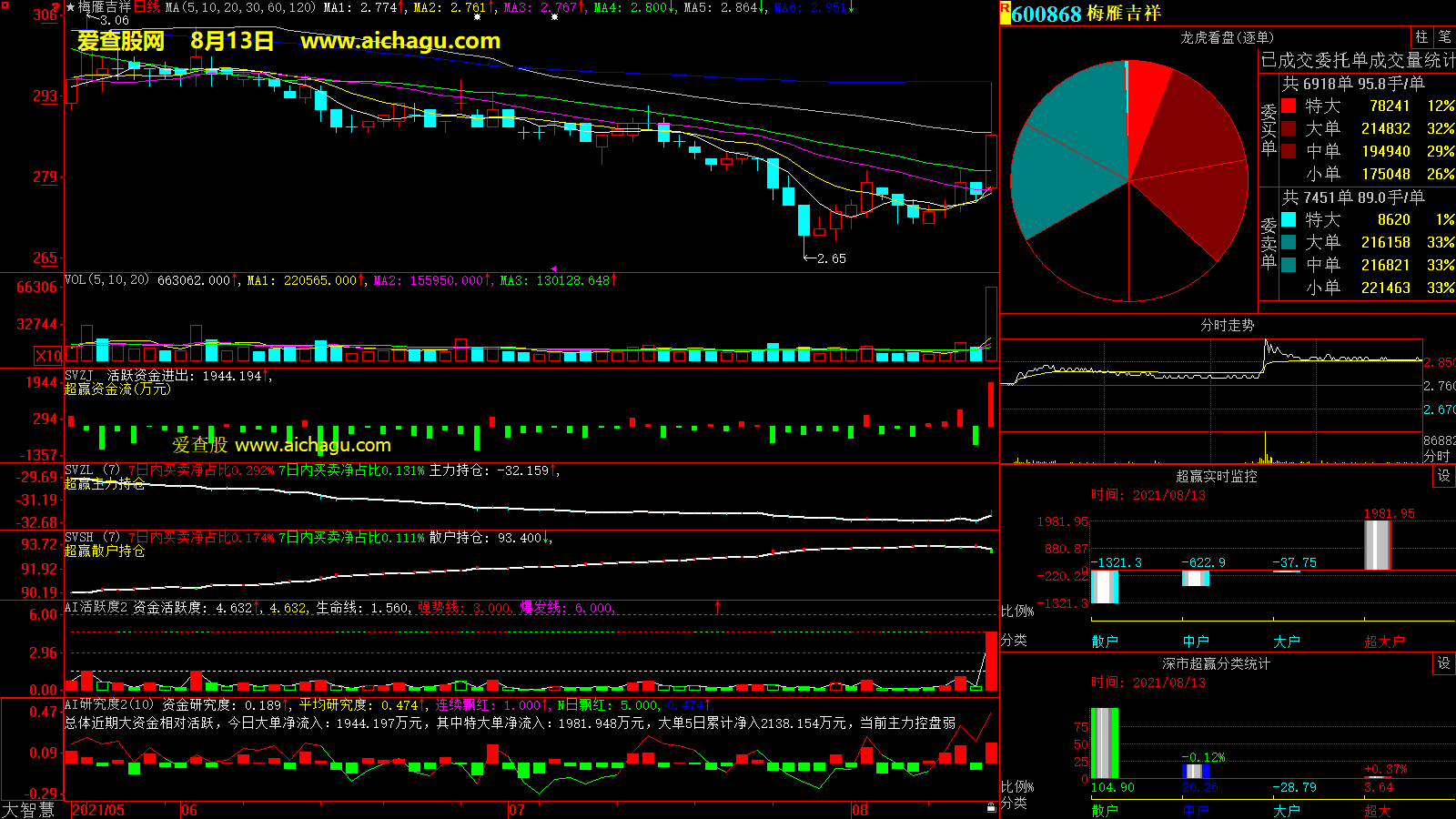This screenshot has width=1456, height=819.
Task: Click the 超大户 category in 超赢实时监控
Action: point(1383,642)
